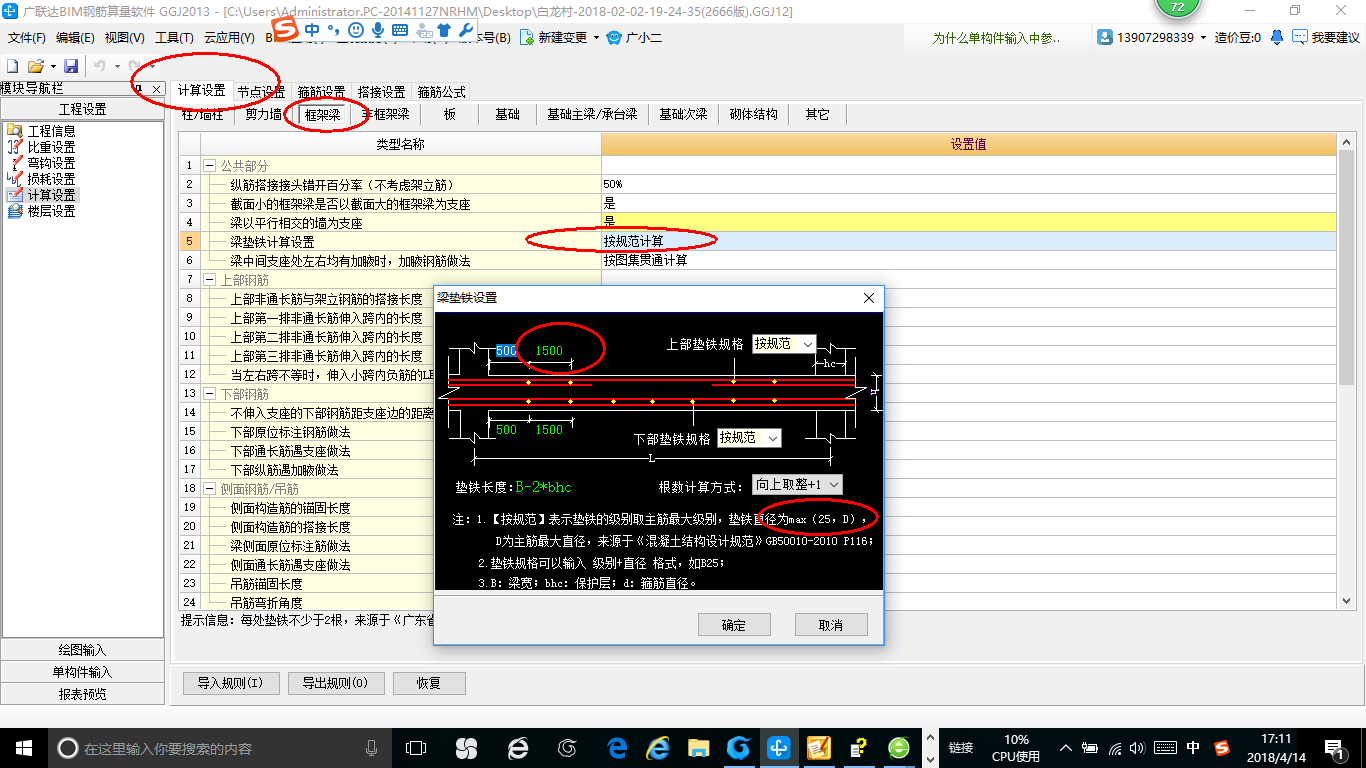Select 梁垫铁计算设置 row's 按规范计算 value

(x=968, y=242)
